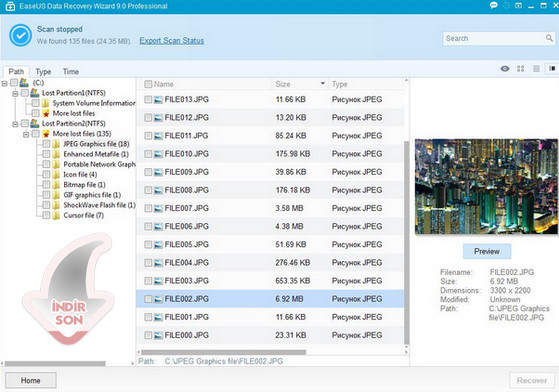Click image icon next to FILE007.JPG
The width and height of the screenshot is (559, 392).
click(x=158, y=208)
